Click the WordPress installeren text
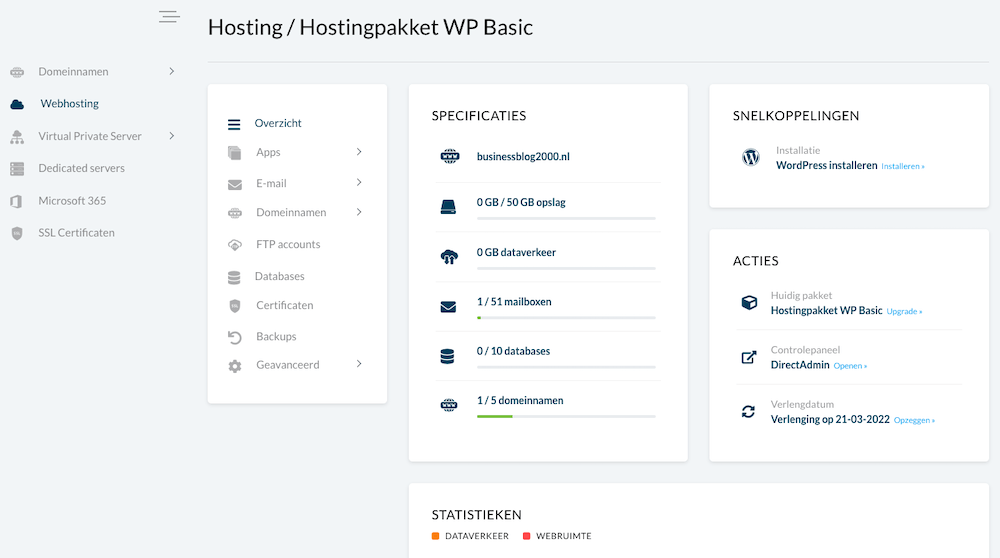1000x558 pixels. click(827, 165)
